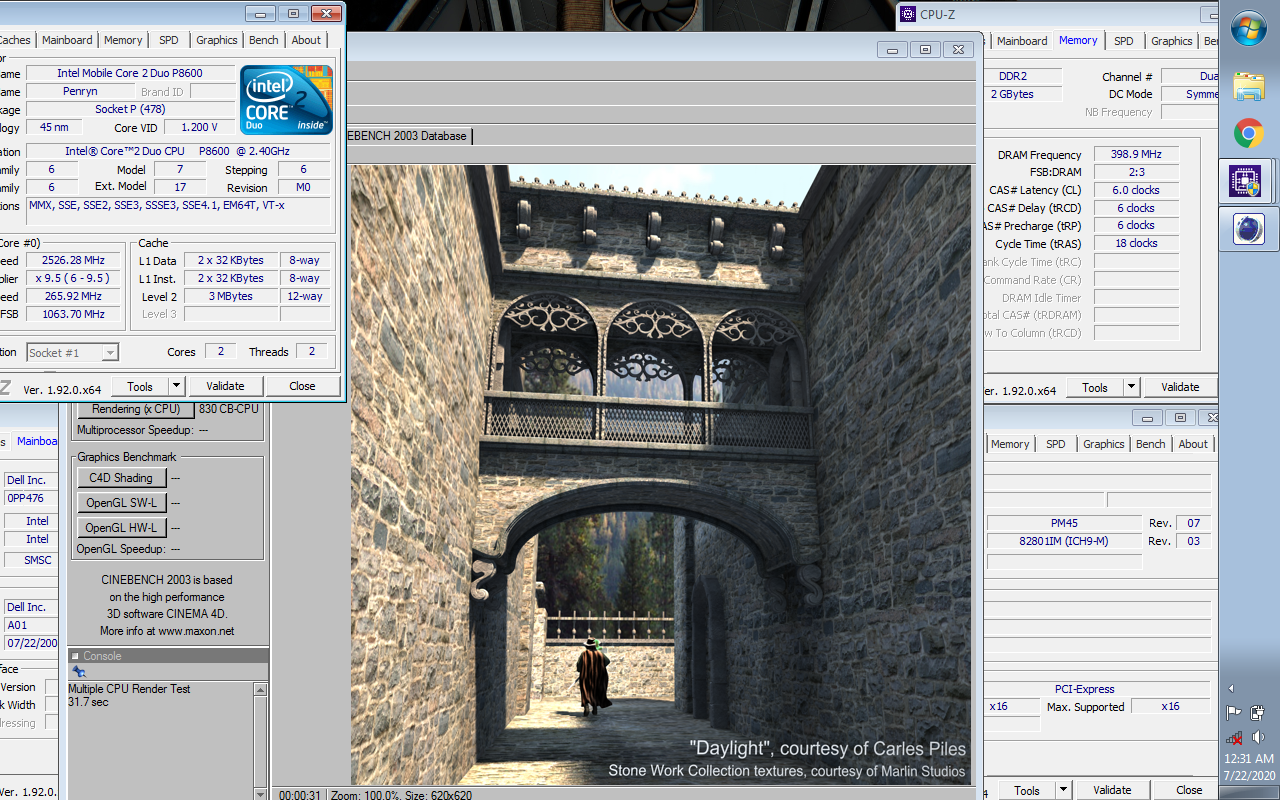The width and height of the screenshot is (1280, 800).
Task: Click the 0PP476 mainboard model field
Action: 31,498
